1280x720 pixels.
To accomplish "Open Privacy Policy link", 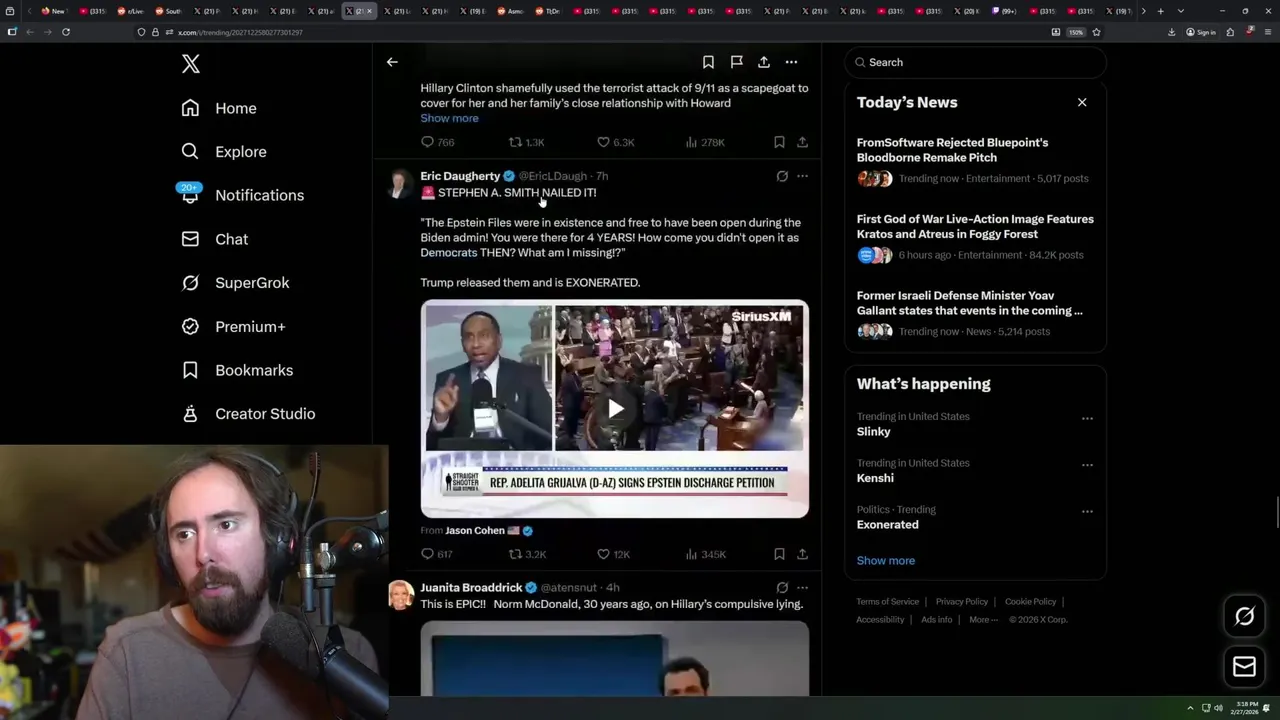I will point(961,602).
